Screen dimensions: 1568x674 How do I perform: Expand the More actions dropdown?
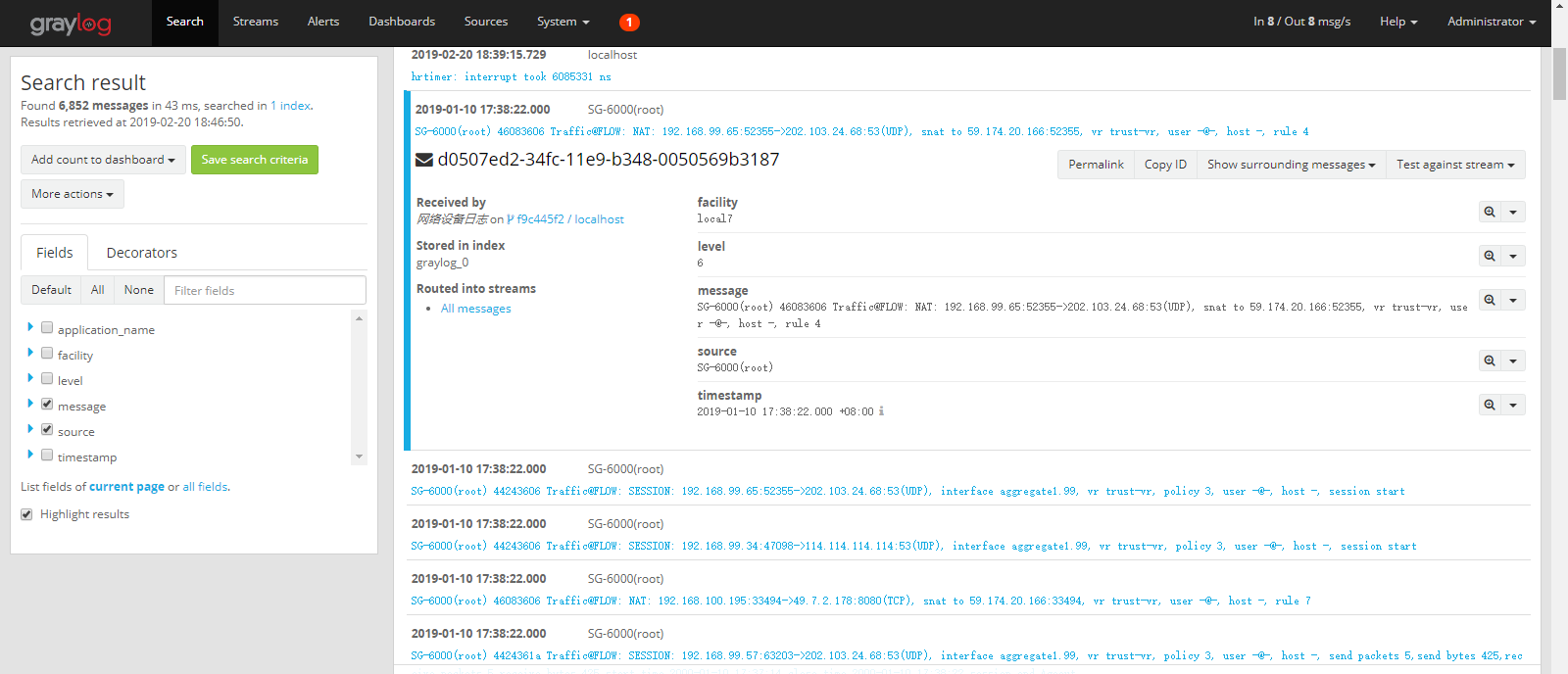(x=72, y=194)
